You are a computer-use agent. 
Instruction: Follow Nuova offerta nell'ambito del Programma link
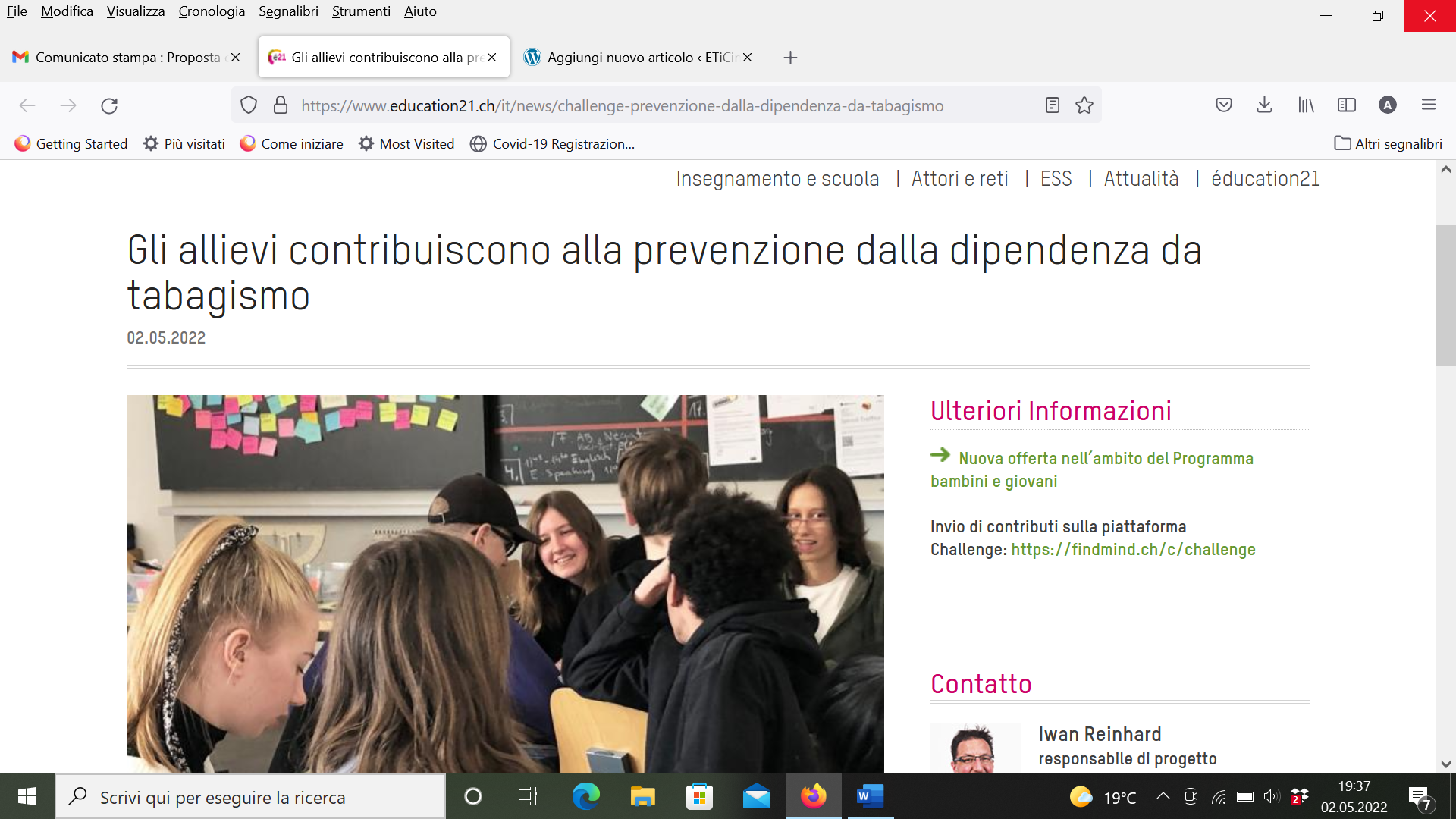[1092, 469]
